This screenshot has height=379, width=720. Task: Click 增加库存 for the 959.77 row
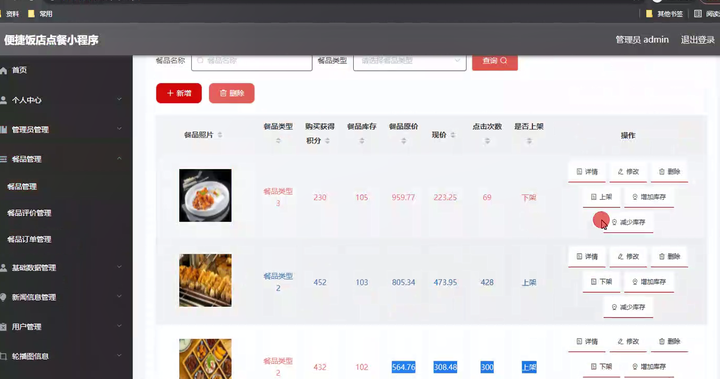[x=649, y=197]
